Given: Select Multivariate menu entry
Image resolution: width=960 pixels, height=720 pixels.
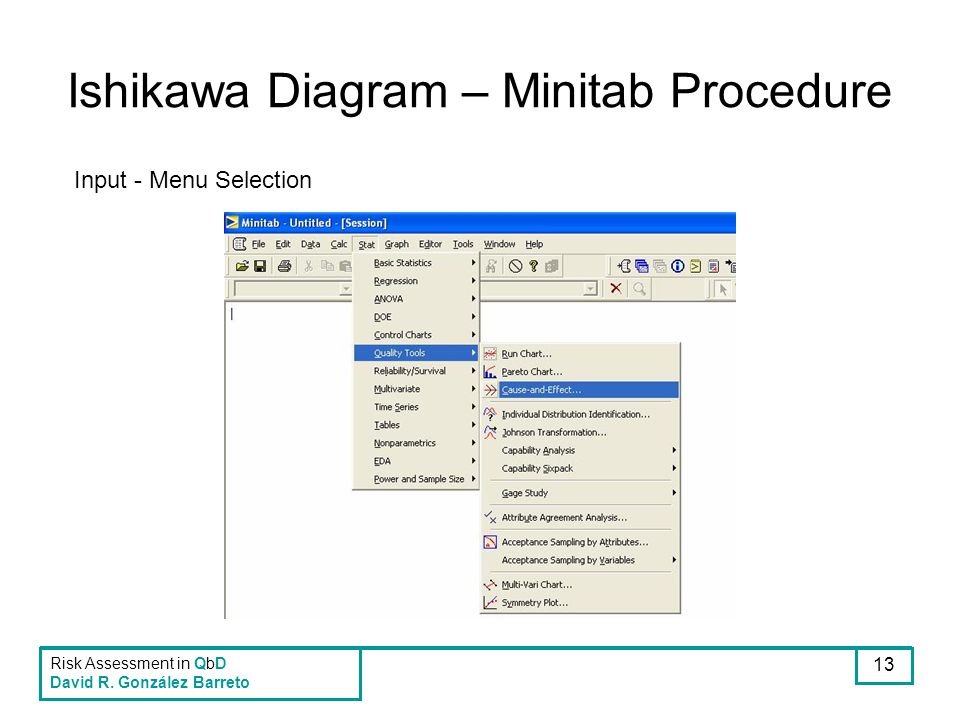Looking at the screenshot, I should tap(416, 389).
